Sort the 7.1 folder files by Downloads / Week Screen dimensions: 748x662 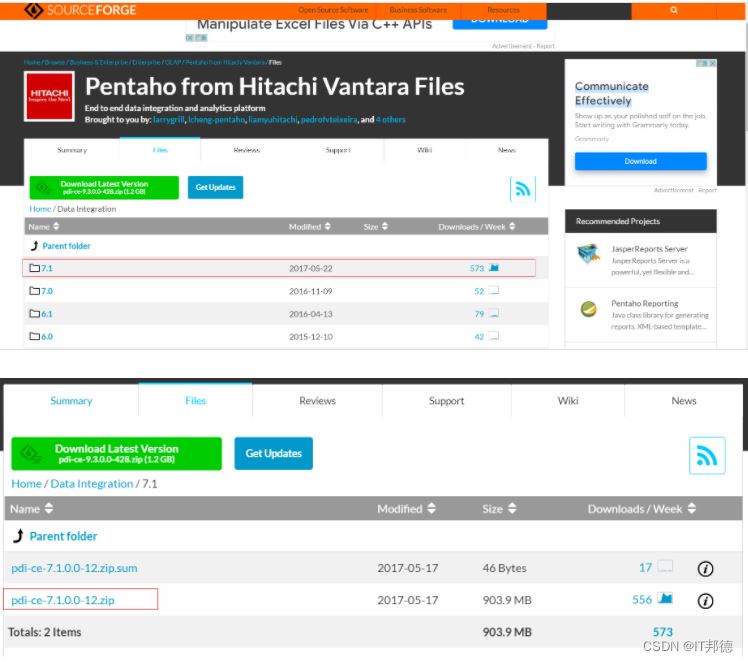641,509
